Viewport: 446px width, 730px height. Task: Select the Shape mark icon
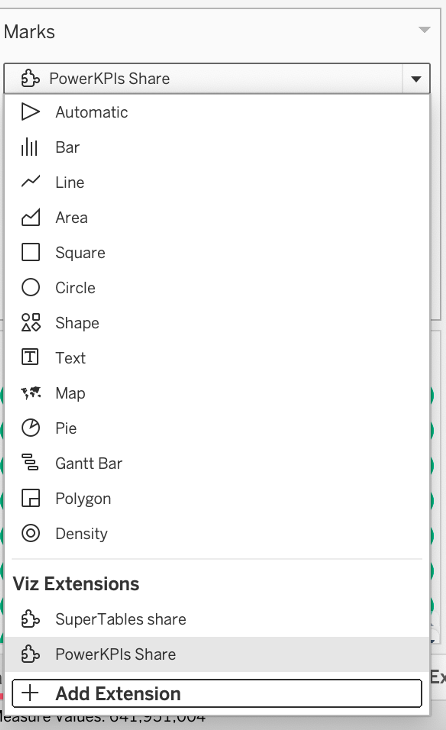point(30,322)
